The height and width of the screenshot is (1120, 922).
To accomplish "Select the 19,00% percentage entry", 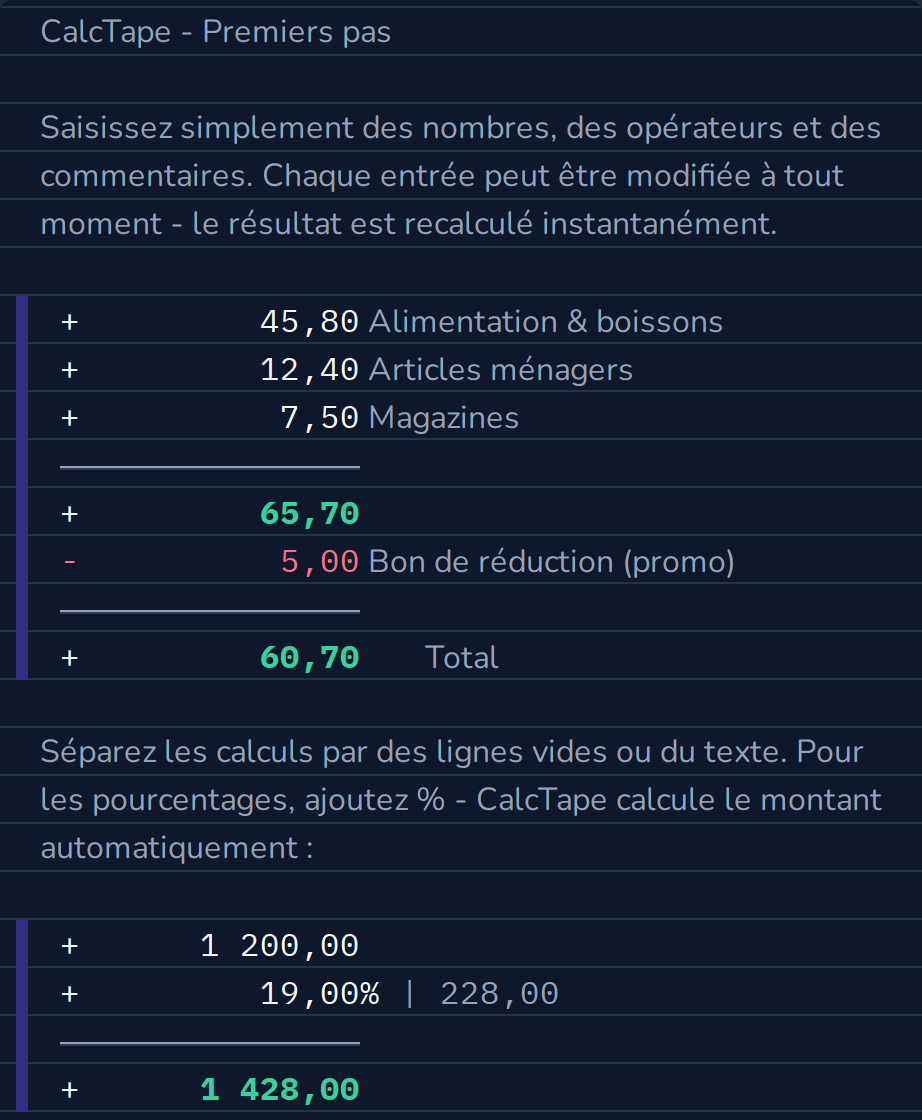I will 319,994.
